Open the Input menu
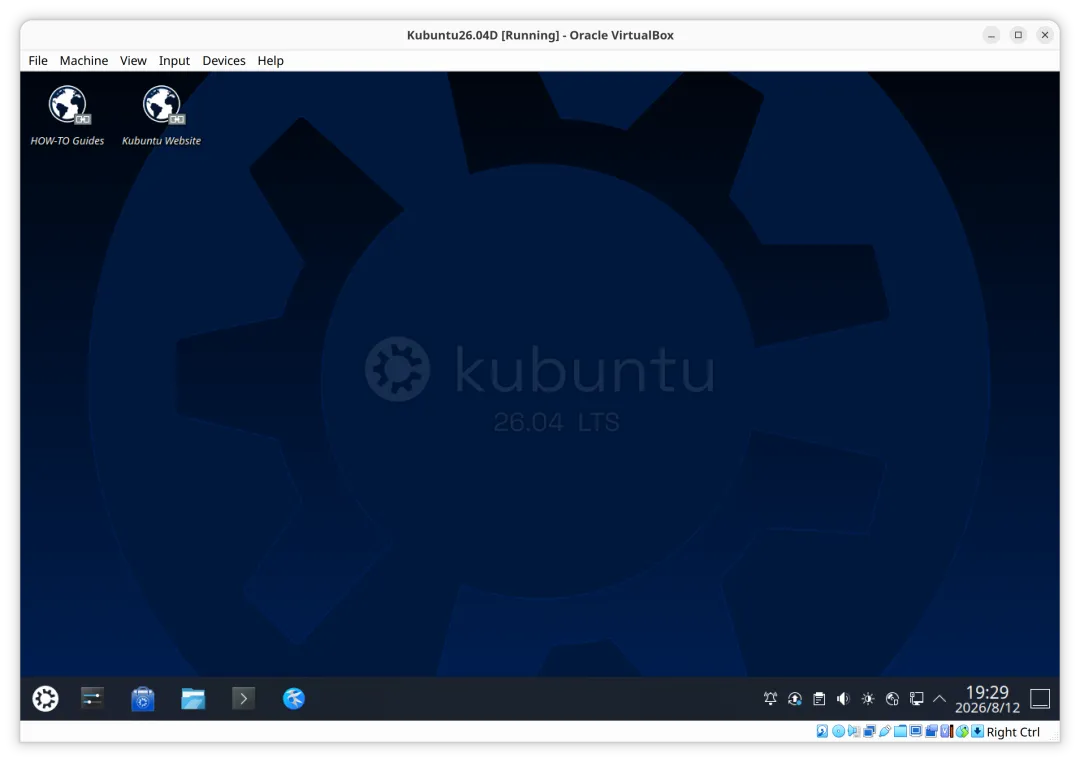The height and width of the screenshot is (762, 1080). [174, 61]
